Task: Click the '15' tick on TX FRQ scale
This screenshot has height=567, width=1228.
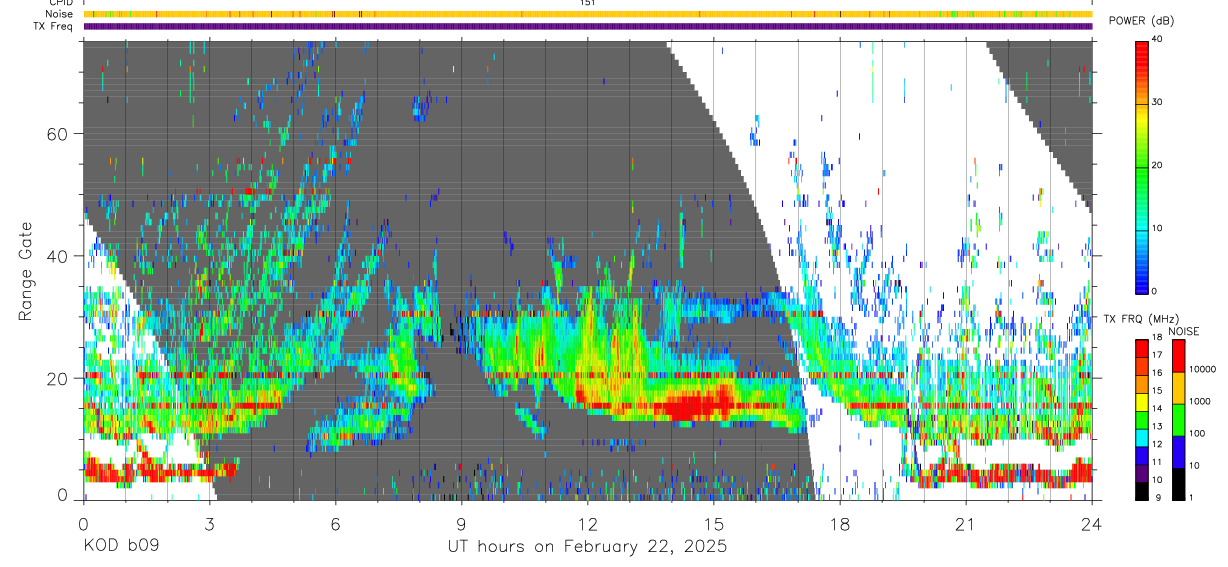Action: (x=1159, y=391)
